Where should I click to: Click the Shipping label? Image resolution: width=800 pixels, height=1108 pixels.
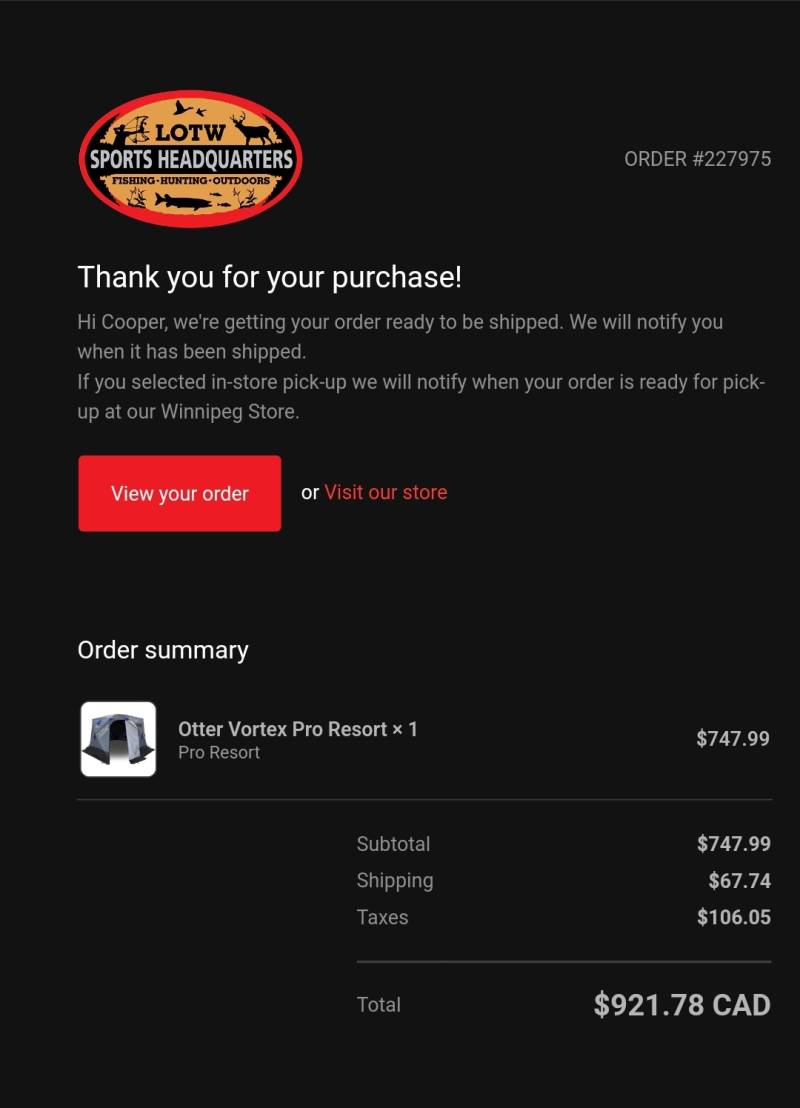click(394, 881)
